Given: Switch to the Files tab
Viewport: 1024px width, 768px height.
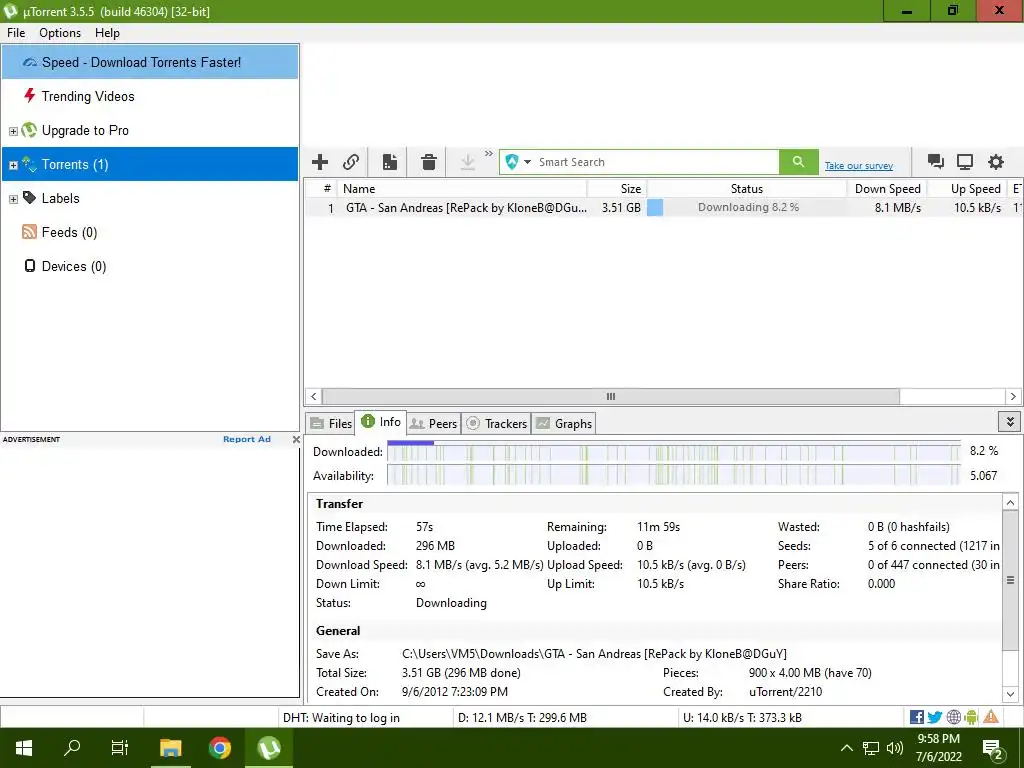Looking at the screenshot, I should click(x=331, y=423).
